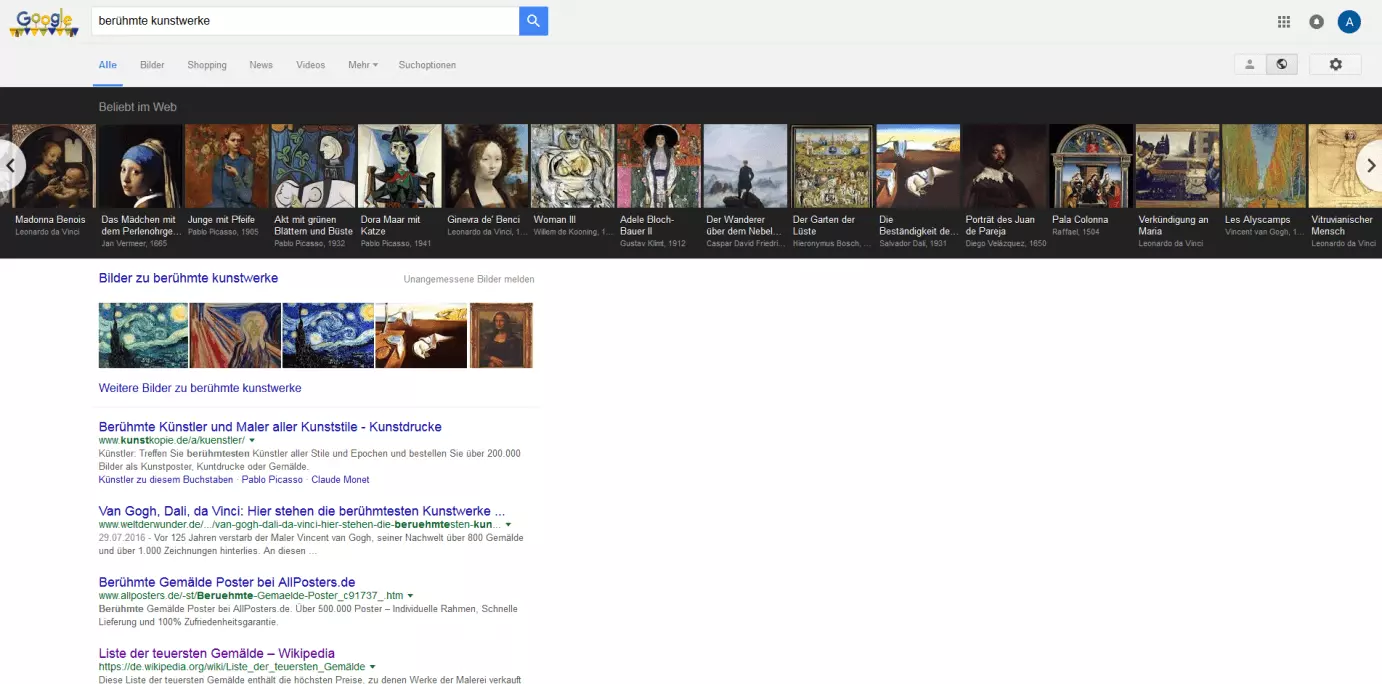Expand options arrow beside weltderwunder.de URL
1382x684 pixels.
(508, 525)
